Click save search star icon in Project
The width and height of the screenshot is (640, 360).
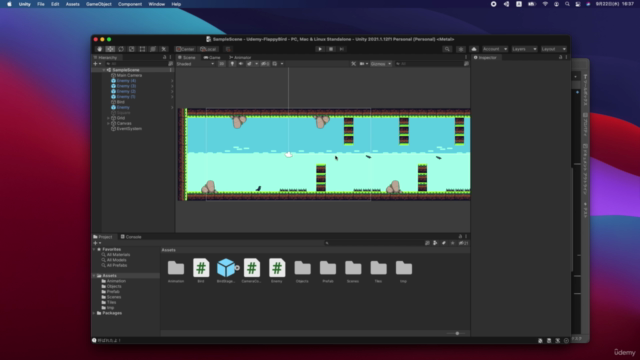click(x=452, y=243)
